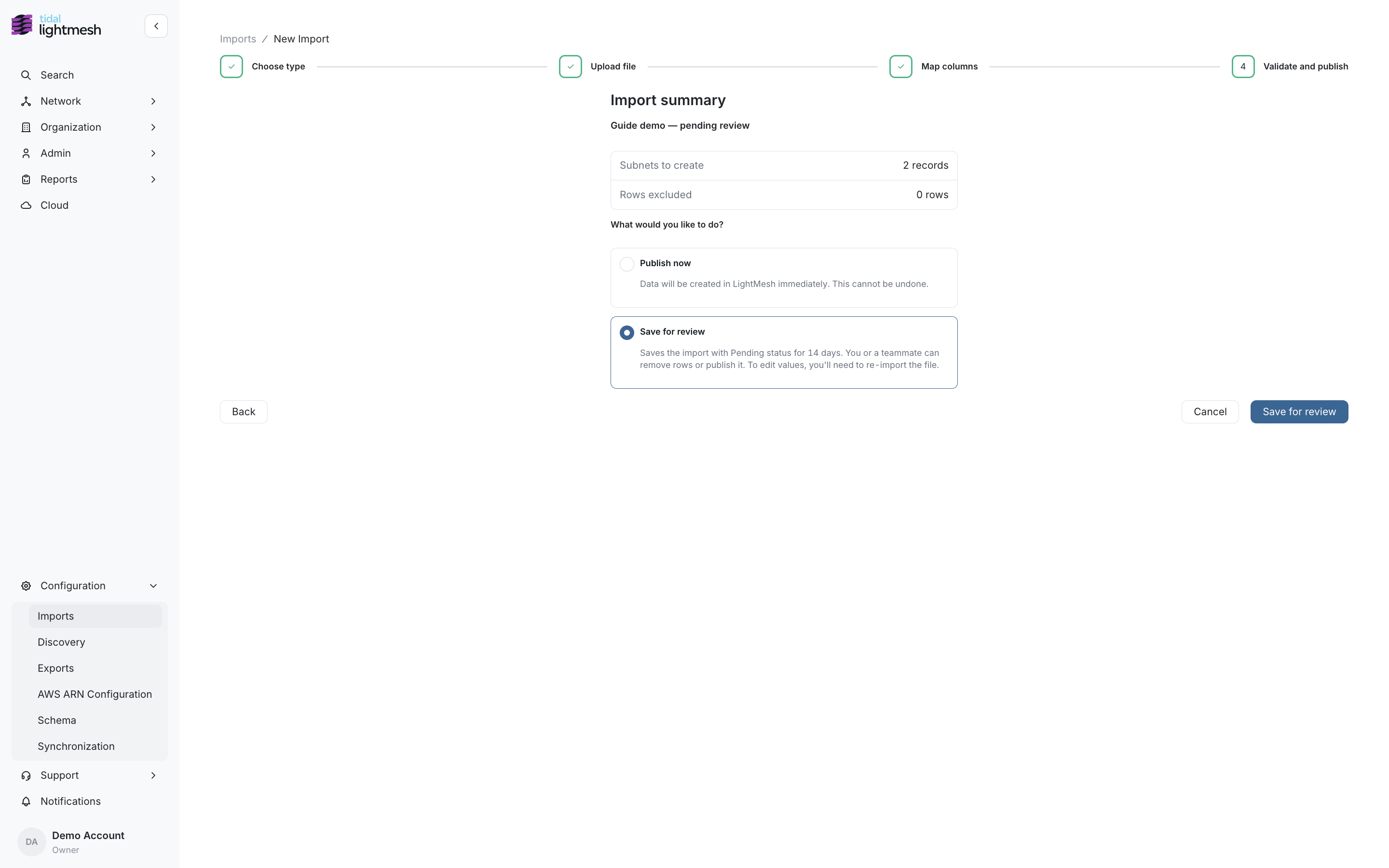The width and height of the screenshot is (1389, 868).
Task: Open the Exports menu item
Action: pos(95,668)
